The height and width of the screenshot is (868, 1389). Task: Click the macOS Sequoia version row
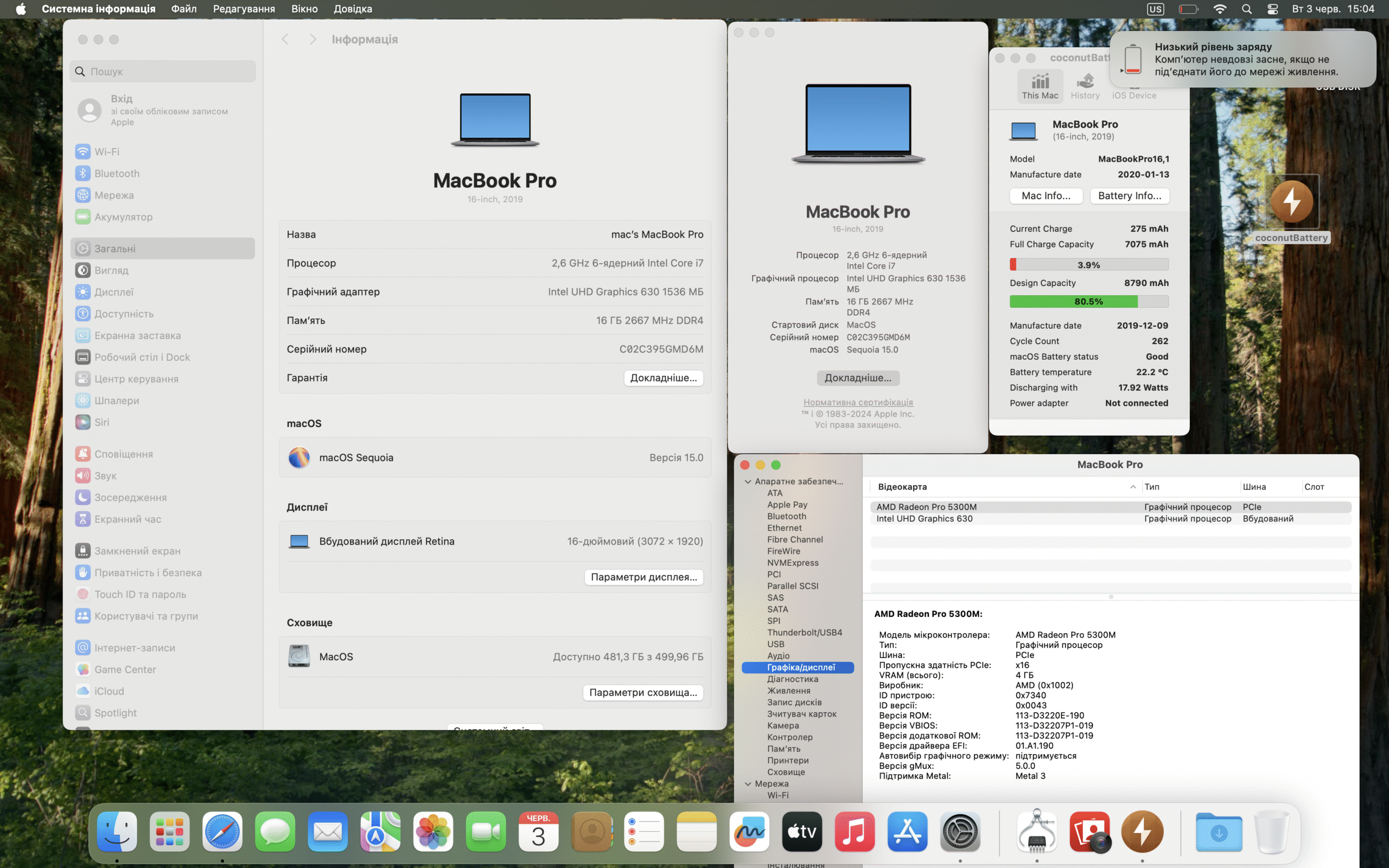495,457
